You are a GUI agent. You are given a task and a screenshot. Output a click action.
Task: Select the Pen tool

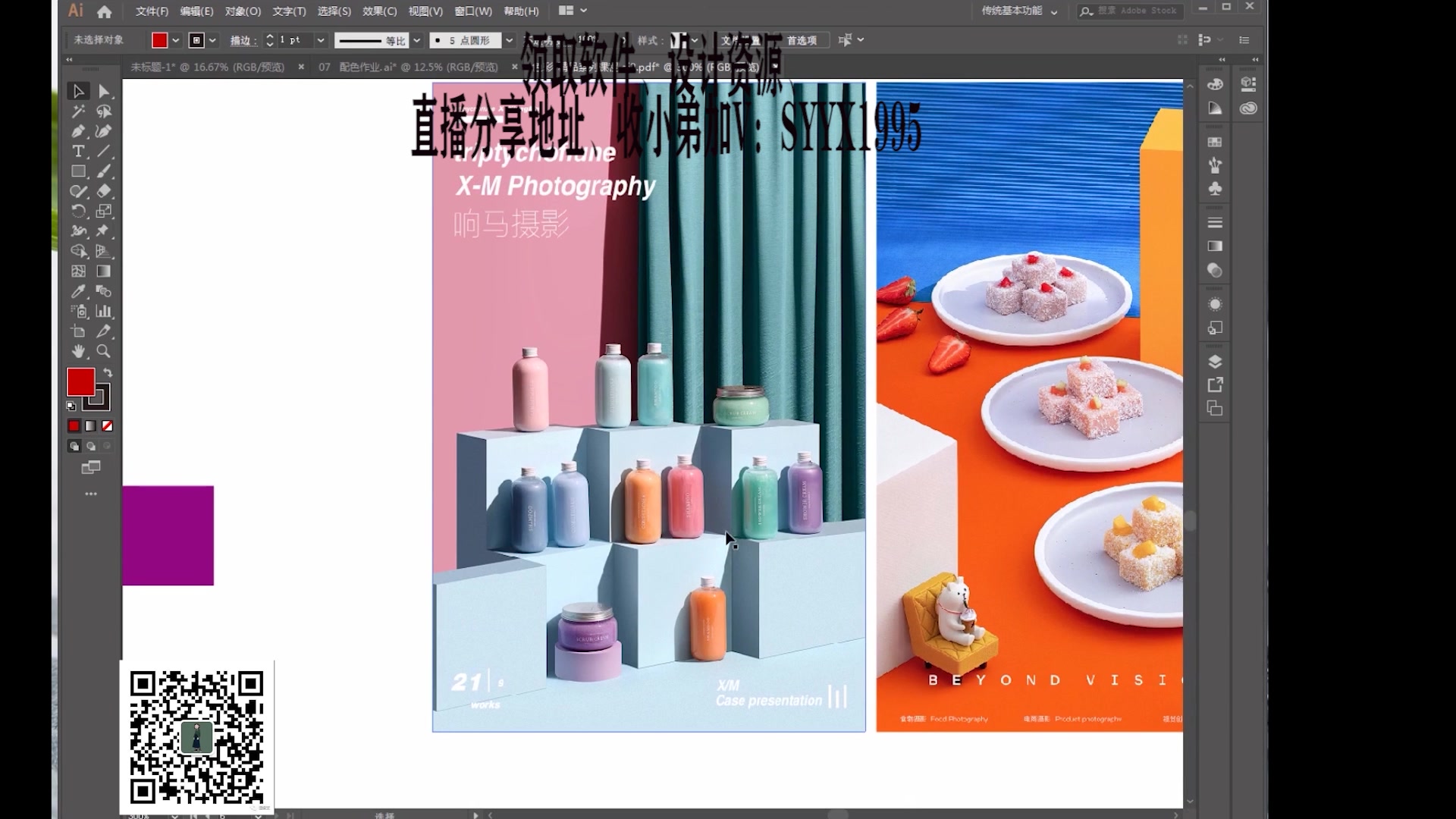(x=78, y=131)
